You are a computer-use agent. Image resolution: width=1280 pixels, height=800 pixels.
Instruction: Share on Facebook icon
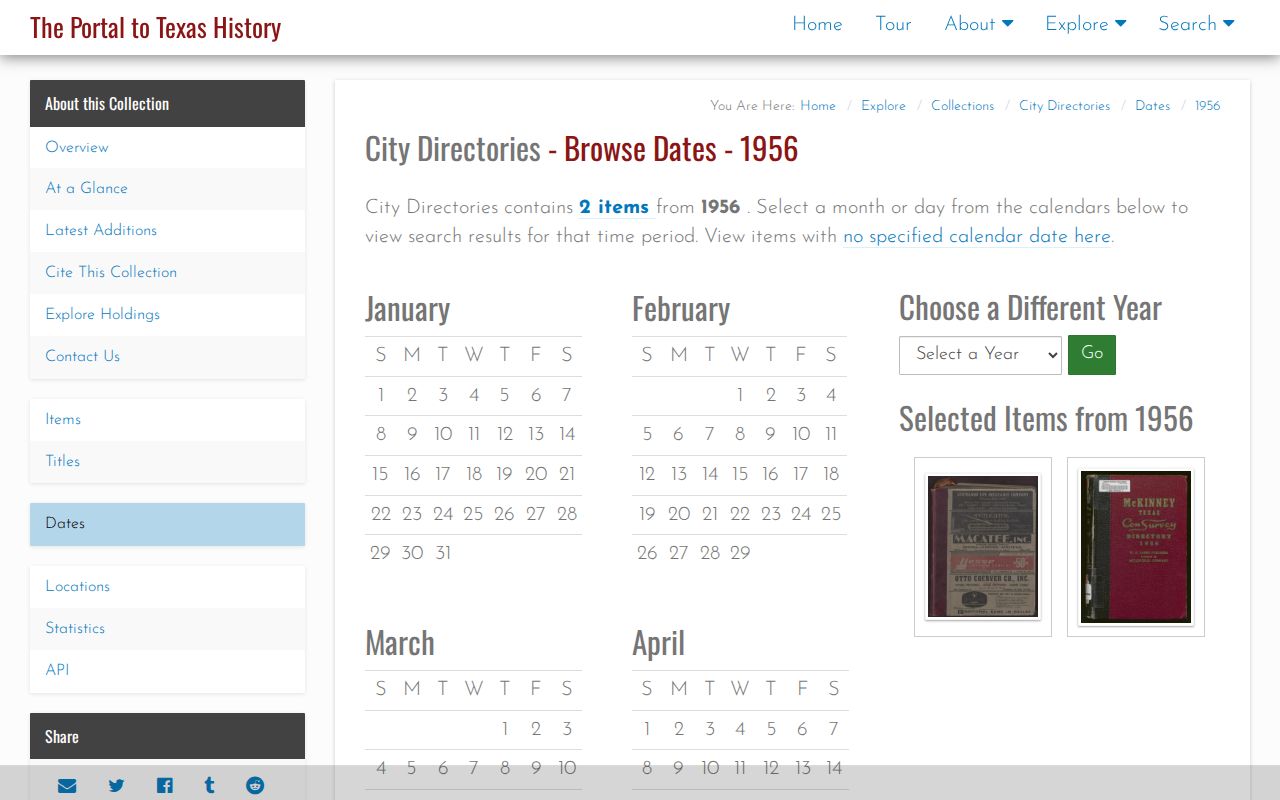click(x=165, y=786)
